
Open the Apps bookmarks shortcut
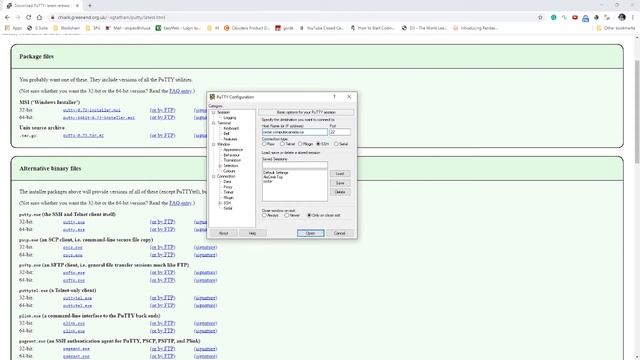[x=13, y=28]
